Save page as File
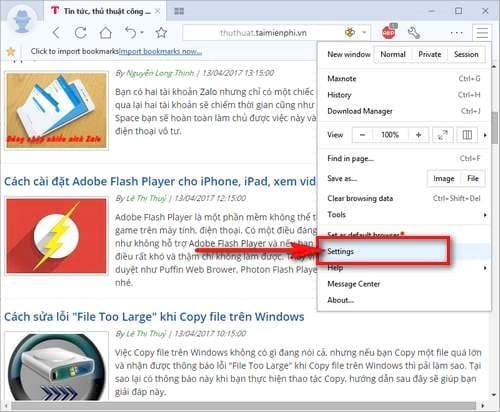 pos(473,179)
